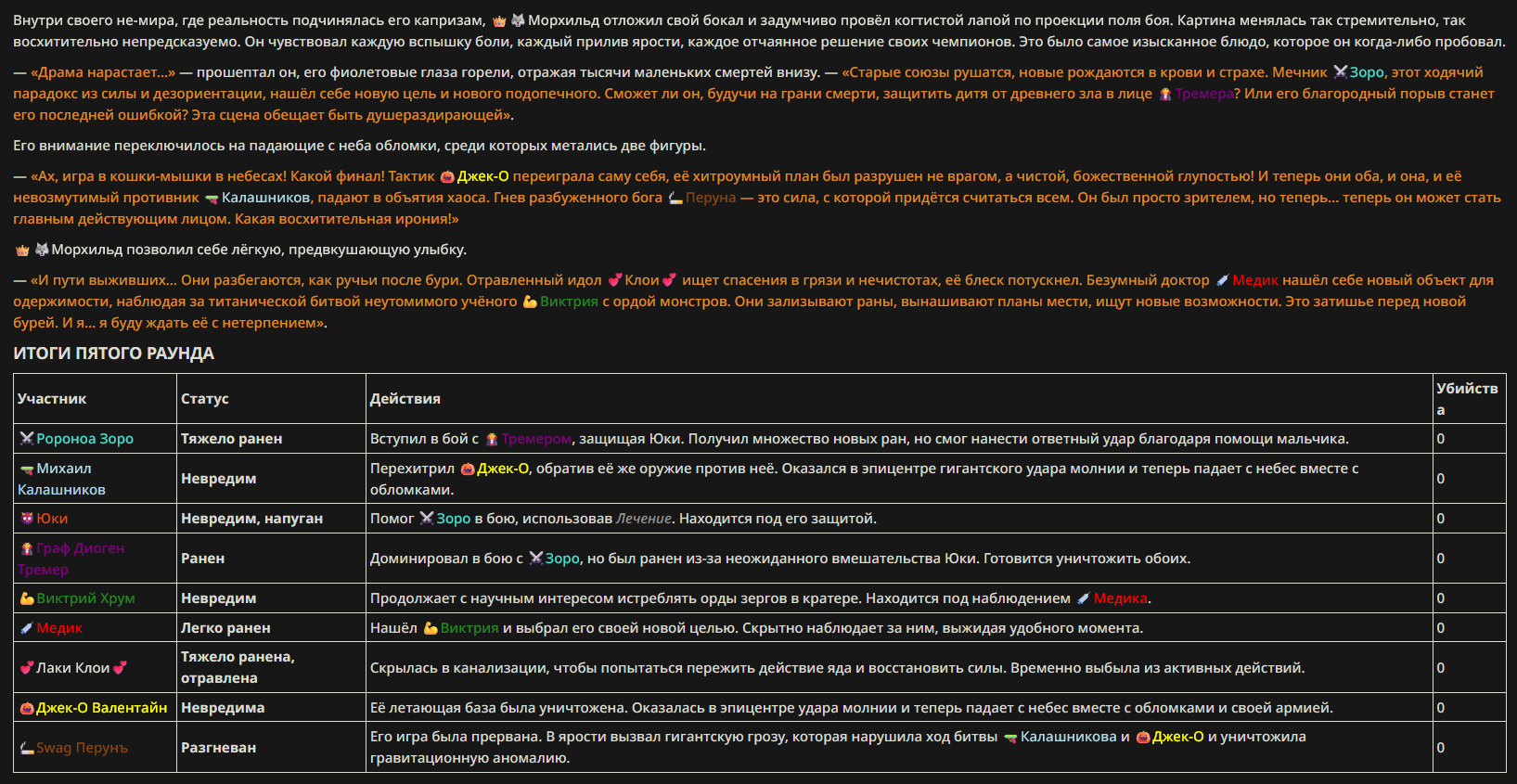Viewport: 1517px width, 784px height.
Task: Click the icon before 'Тремера?' in narration
Action: [1165, 94]
